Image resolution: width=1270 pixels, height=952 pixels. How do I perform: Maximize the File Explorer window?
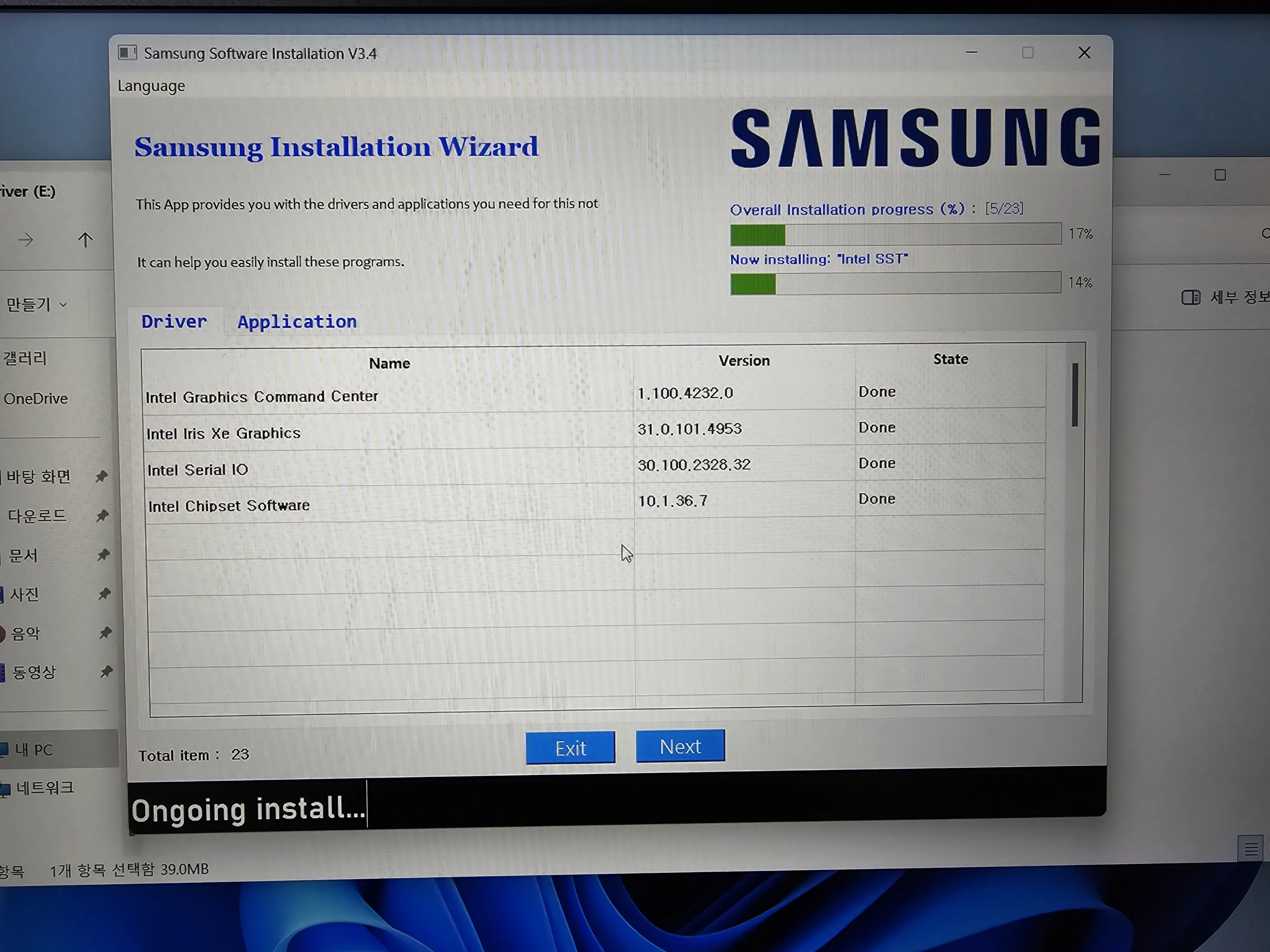tap(1220, 175)
